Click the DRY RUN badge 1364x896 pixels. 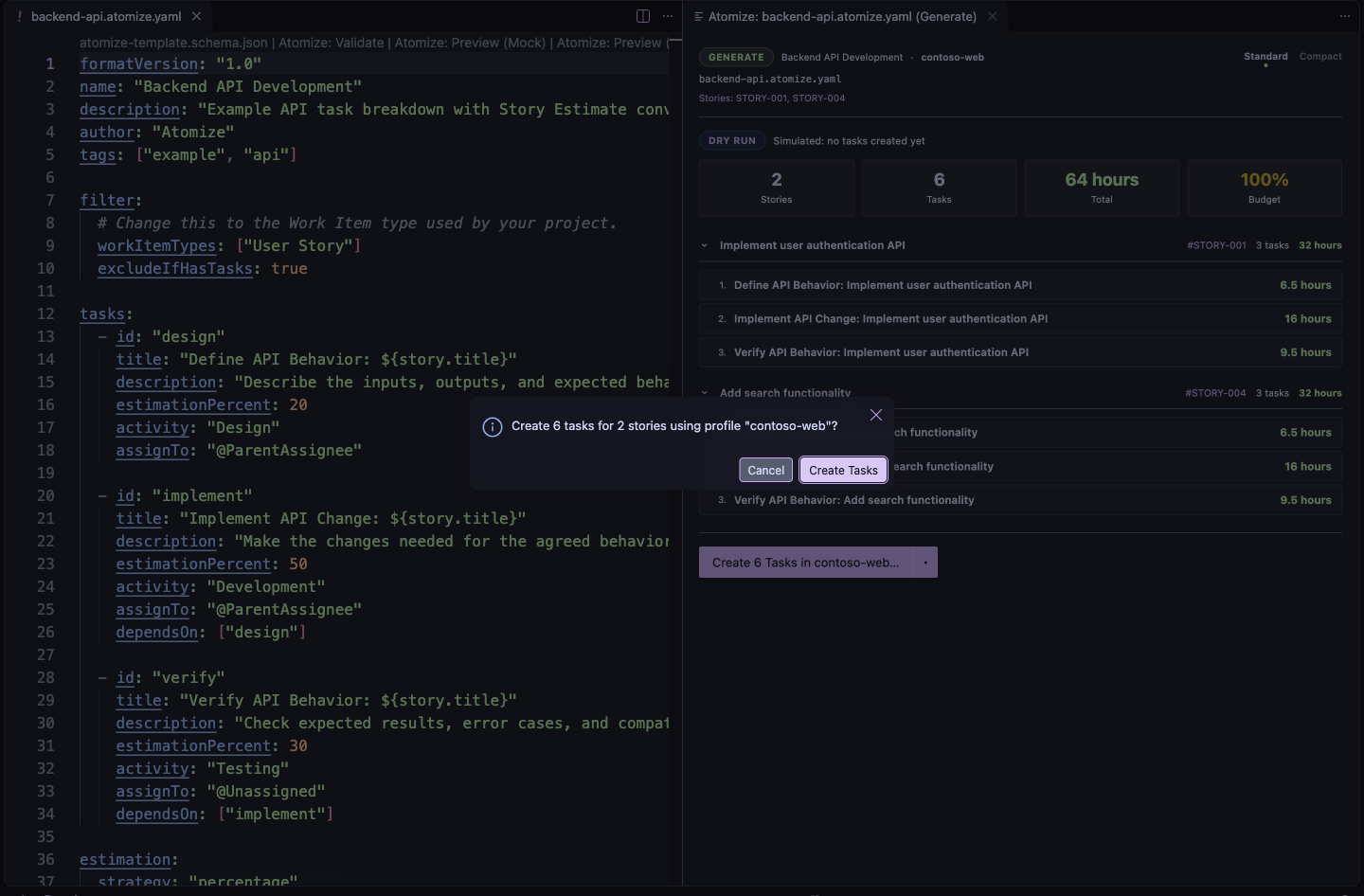tap(732, 141)
